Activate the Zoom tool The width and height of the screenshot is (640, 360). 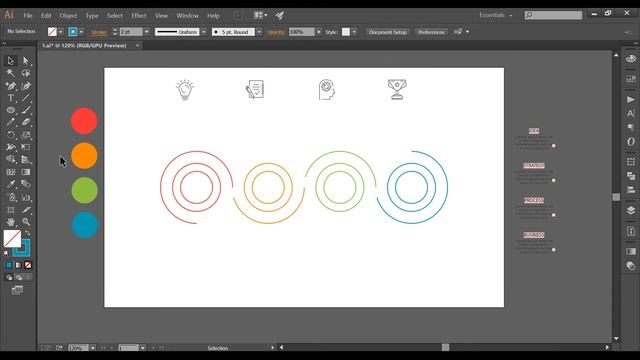coord(26,222)
